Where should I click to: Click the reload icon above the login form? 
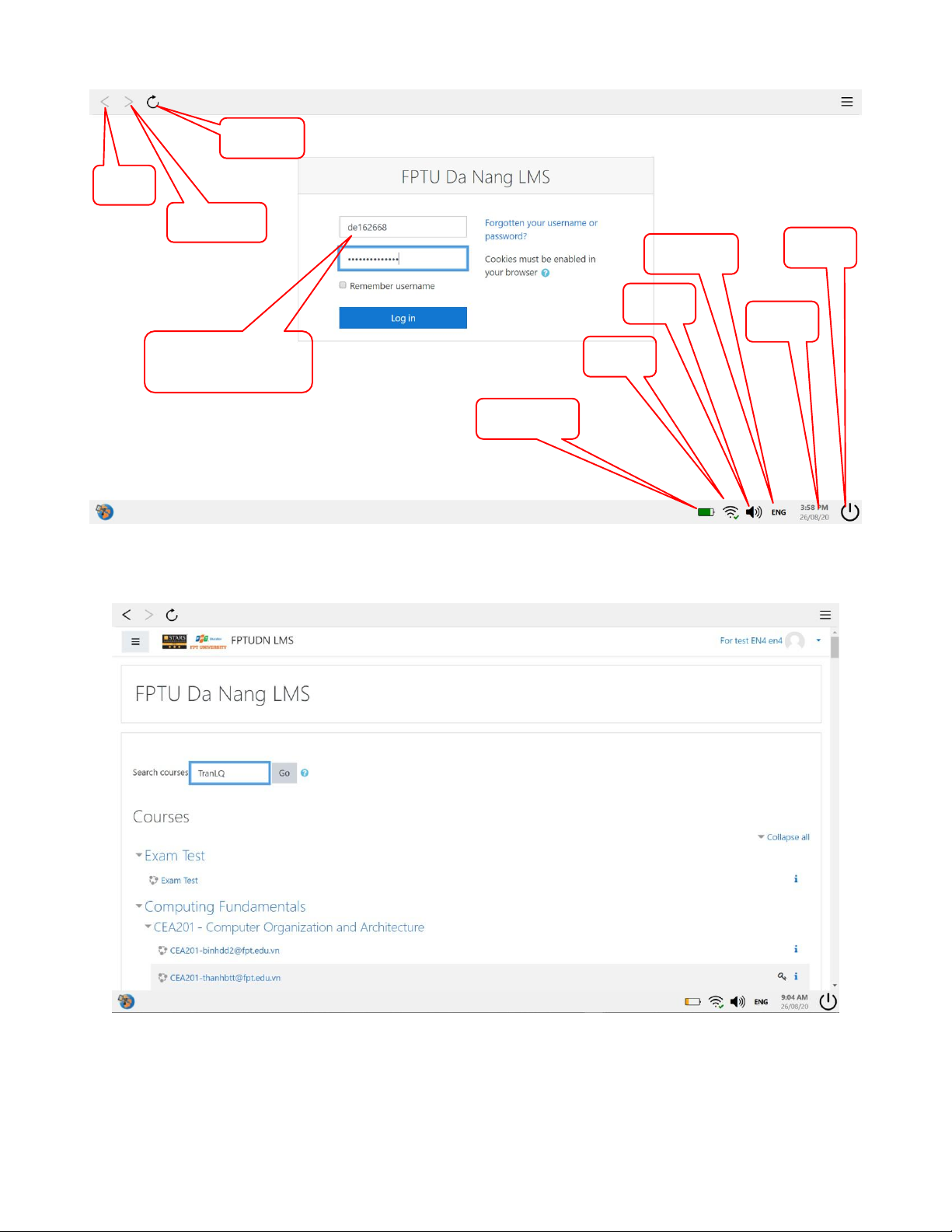point(153,102)
